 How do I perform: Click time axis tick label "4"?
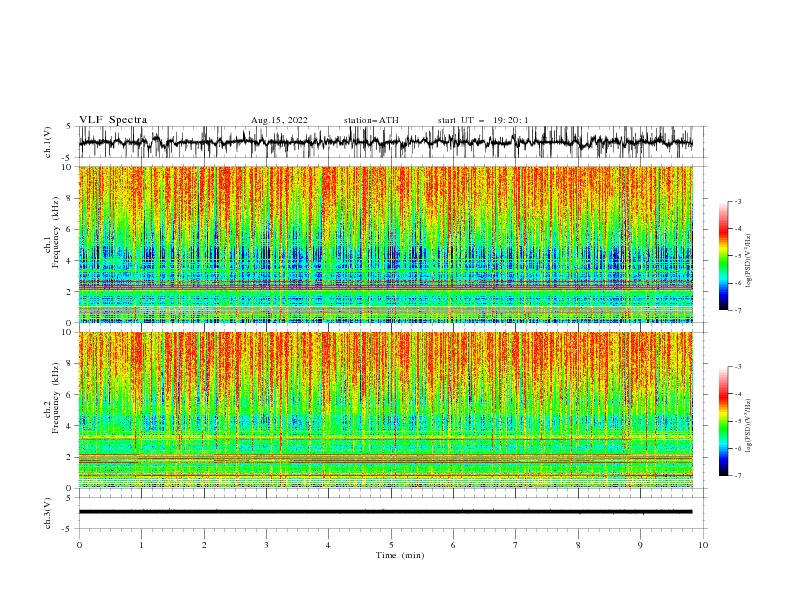click(x=328, y=545)
